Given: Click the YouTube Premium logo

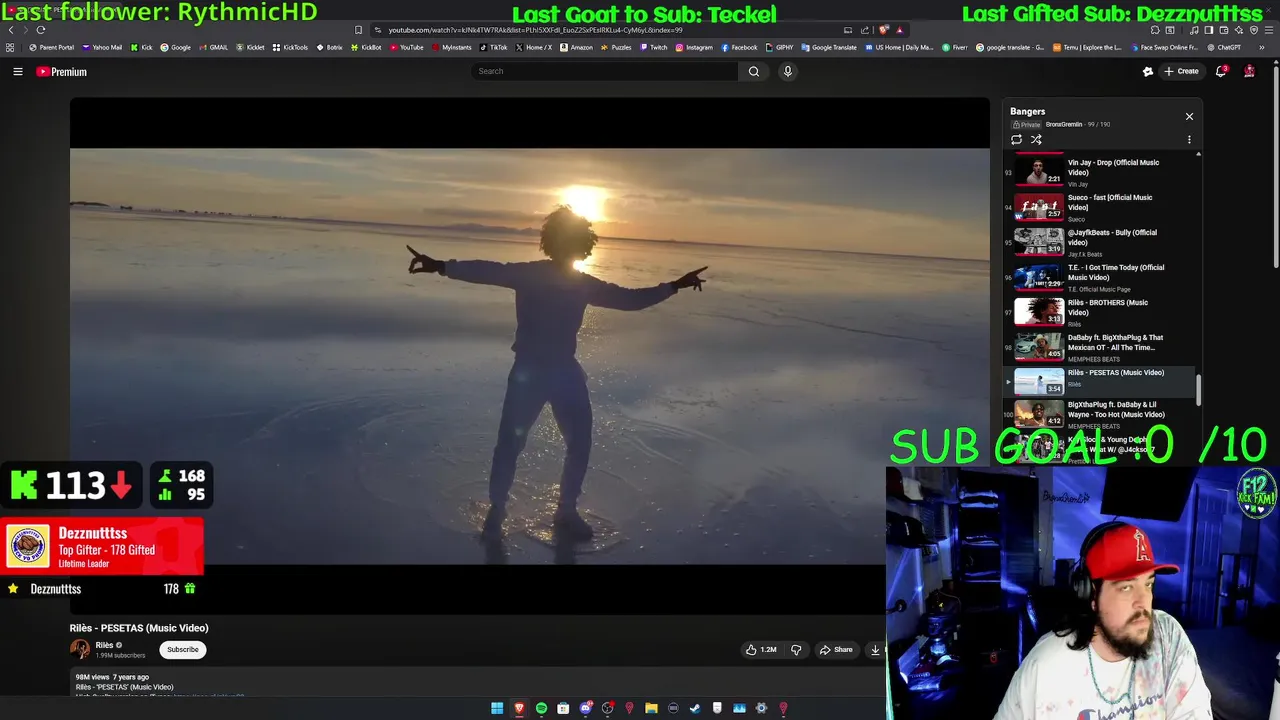Looking at the screenshot, I should click(62, 72).
